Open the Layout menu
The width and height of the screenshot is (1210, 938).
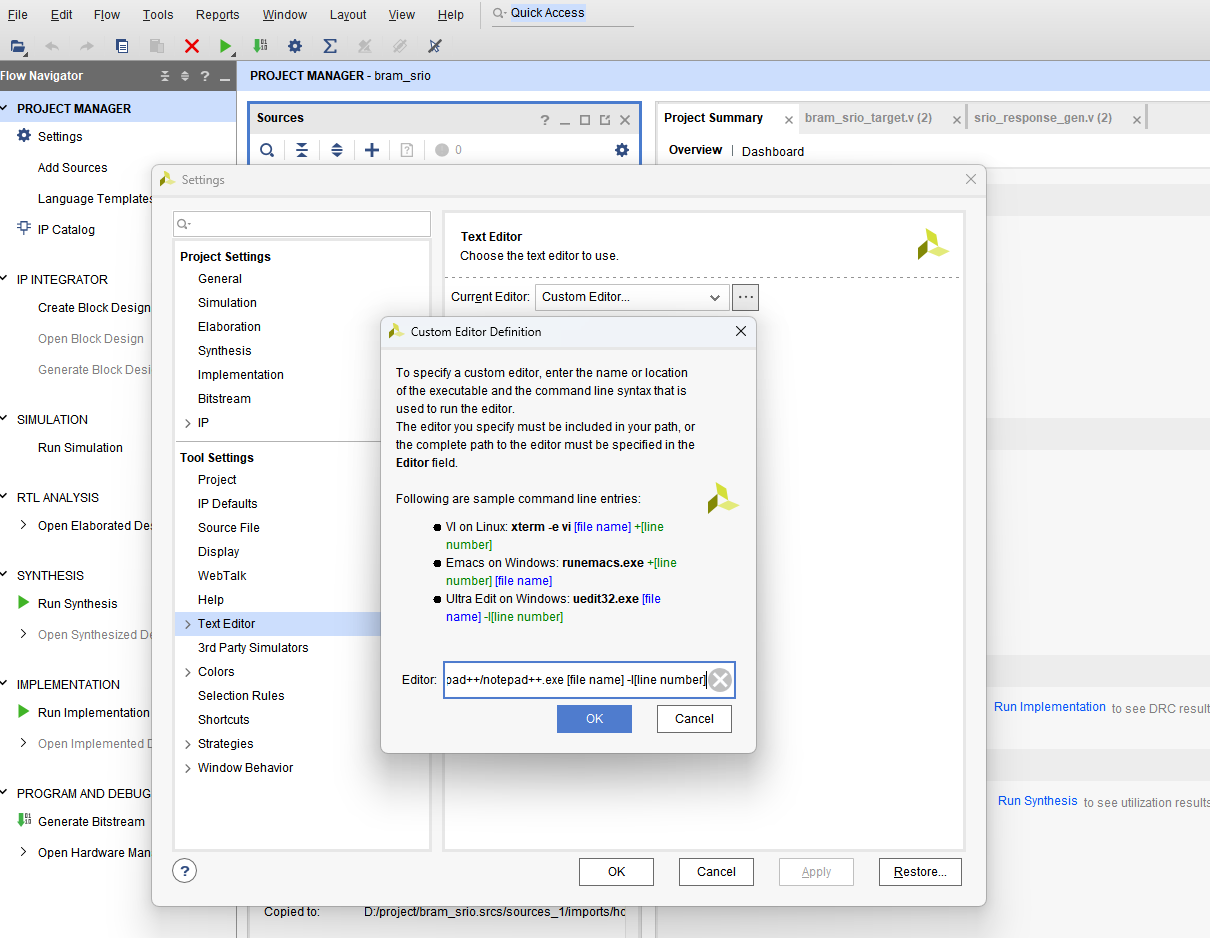pyautogui.click(x=348, y=15)
